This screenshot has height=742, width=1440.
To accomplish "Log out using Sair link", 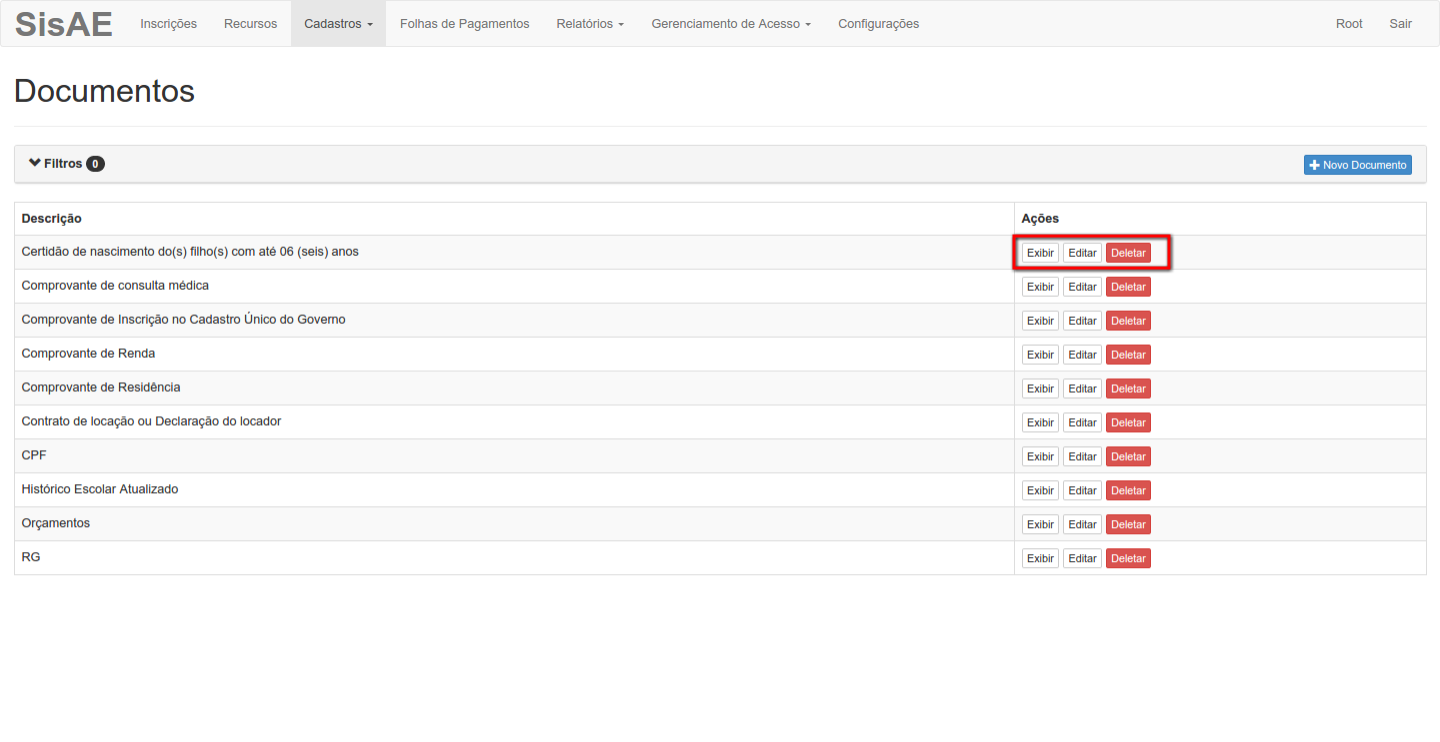I will (1400, 24).
